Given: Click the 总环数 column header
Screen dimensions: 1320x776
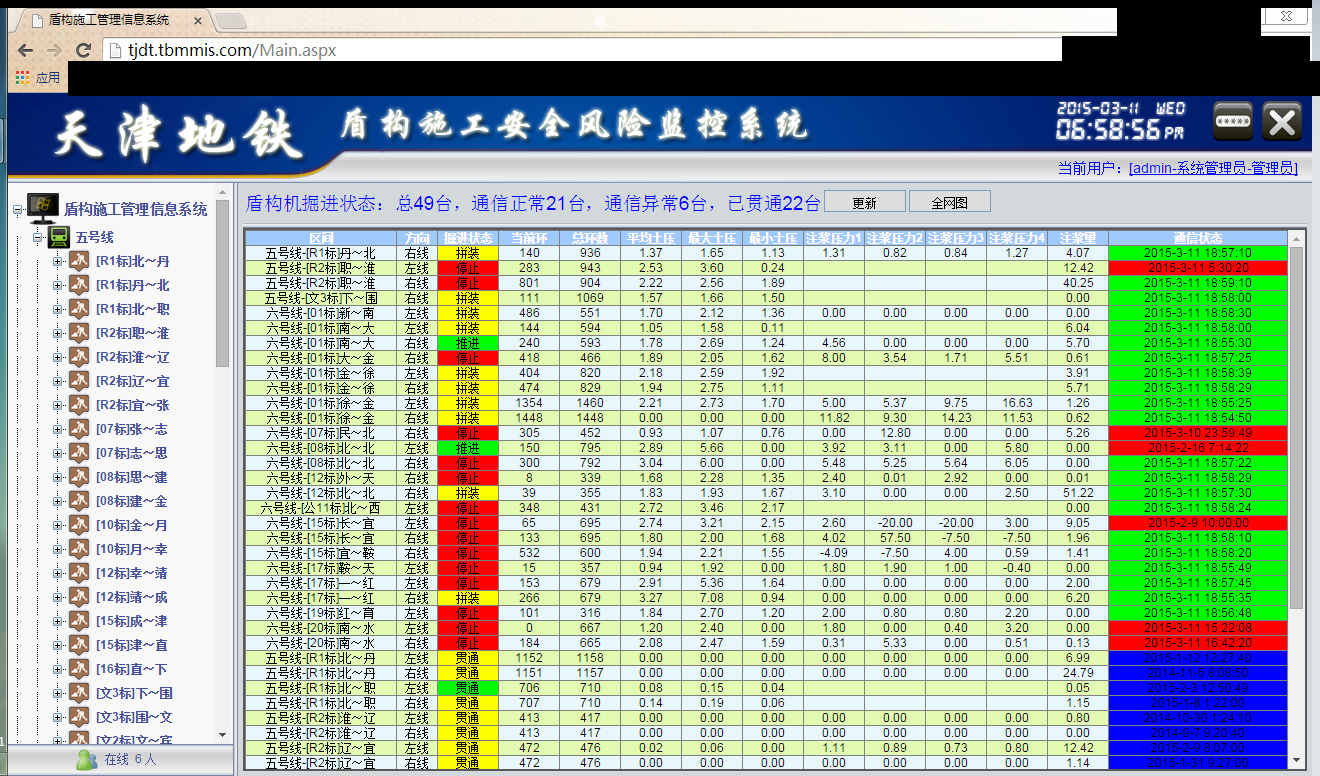Looking at the screenshot, I should pos(590,238).
